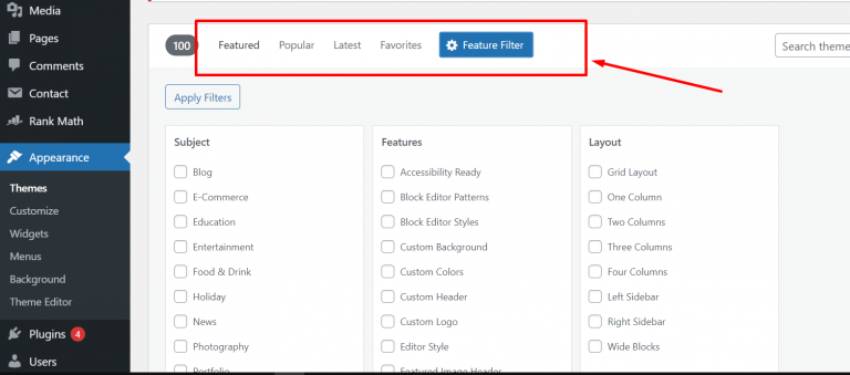Click the Users person icon
The height and width of the screenshot is (375, 850).
15,361
